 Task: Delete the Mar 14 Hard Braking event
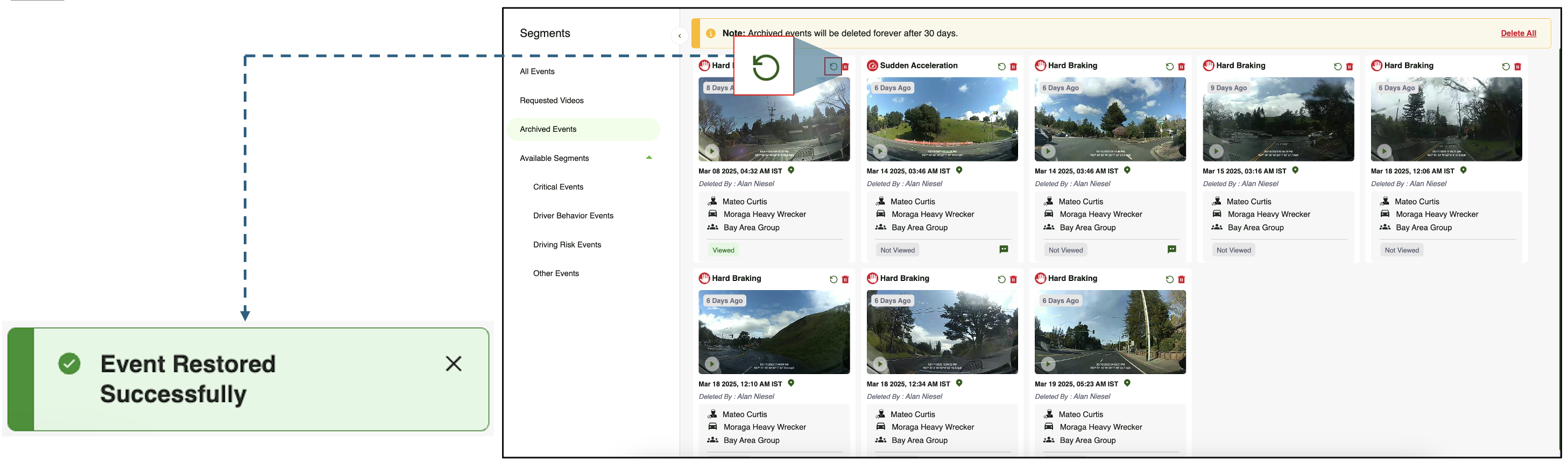coord(1182,67)
